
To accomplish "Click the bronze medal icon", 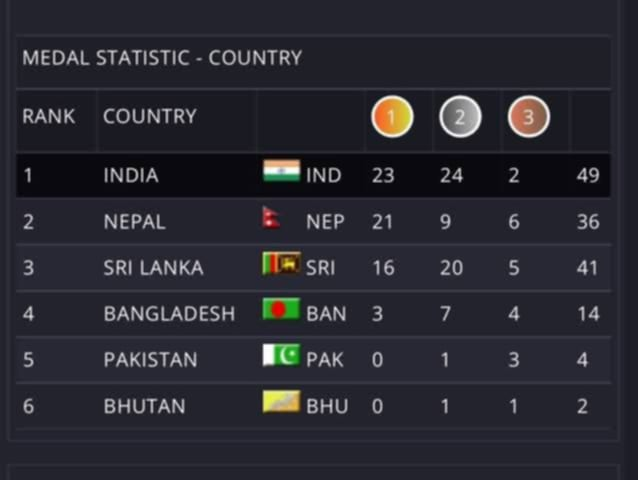I will [x=528, y=117].
